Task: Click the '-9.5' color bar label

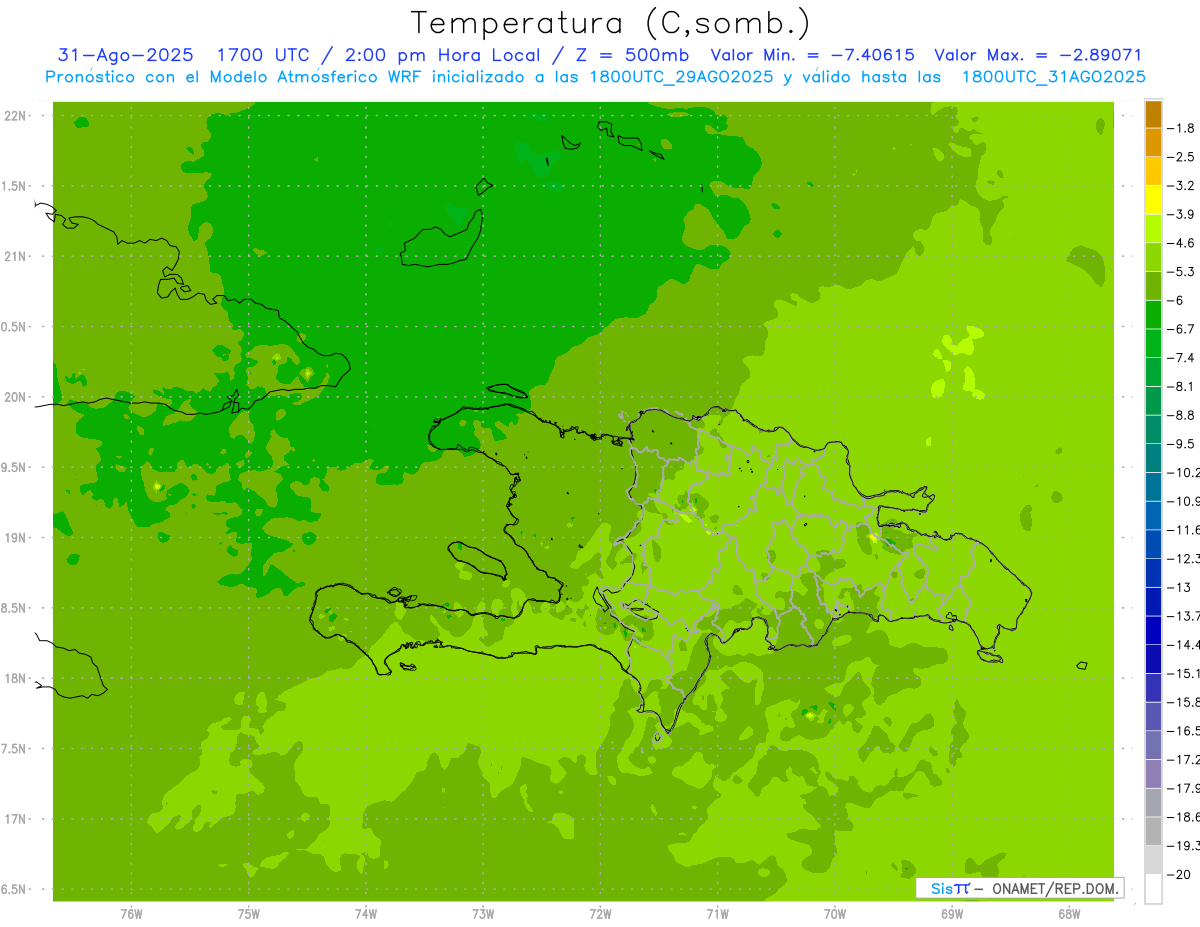Action: coord(1181,444)
